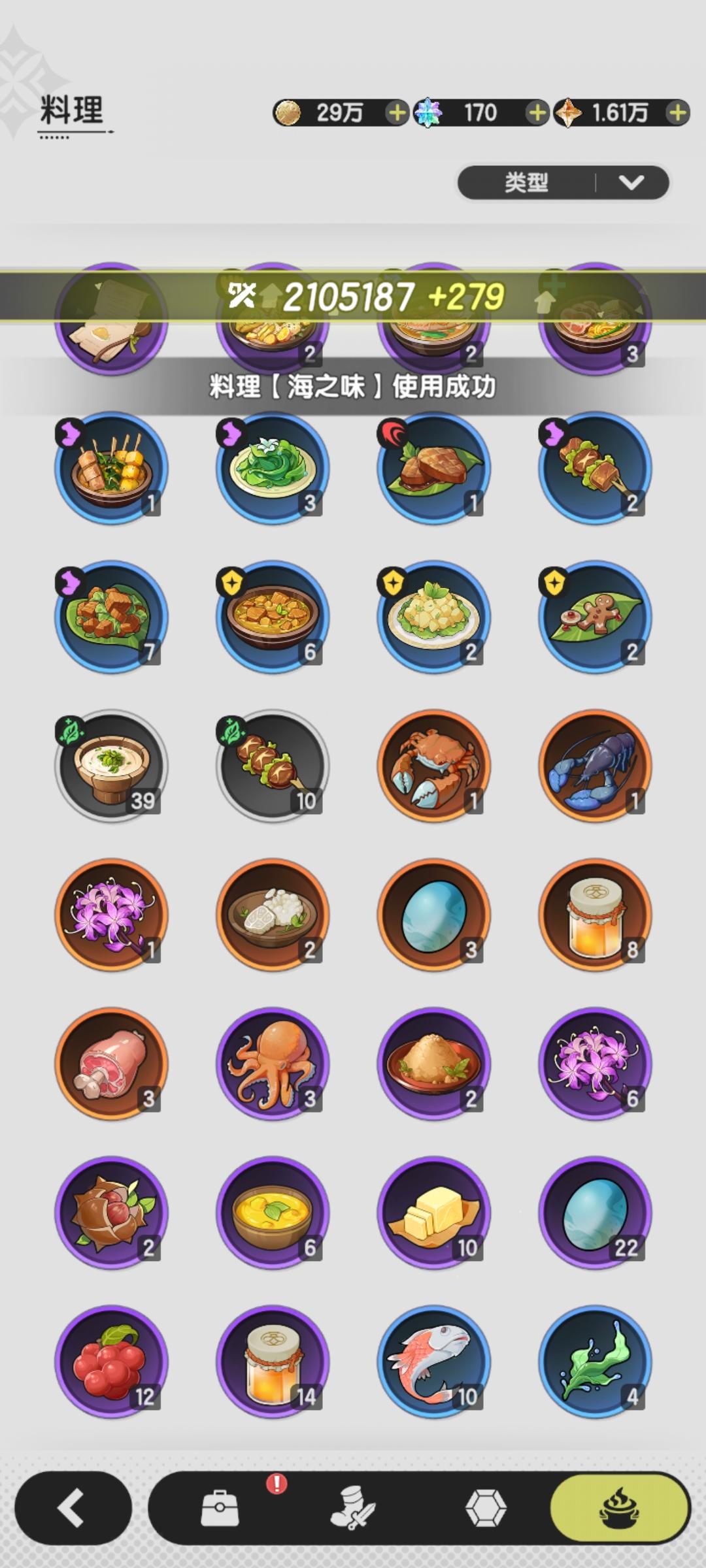Select the orange crab ingredient

pyautogui.click(x=433, y=766)
